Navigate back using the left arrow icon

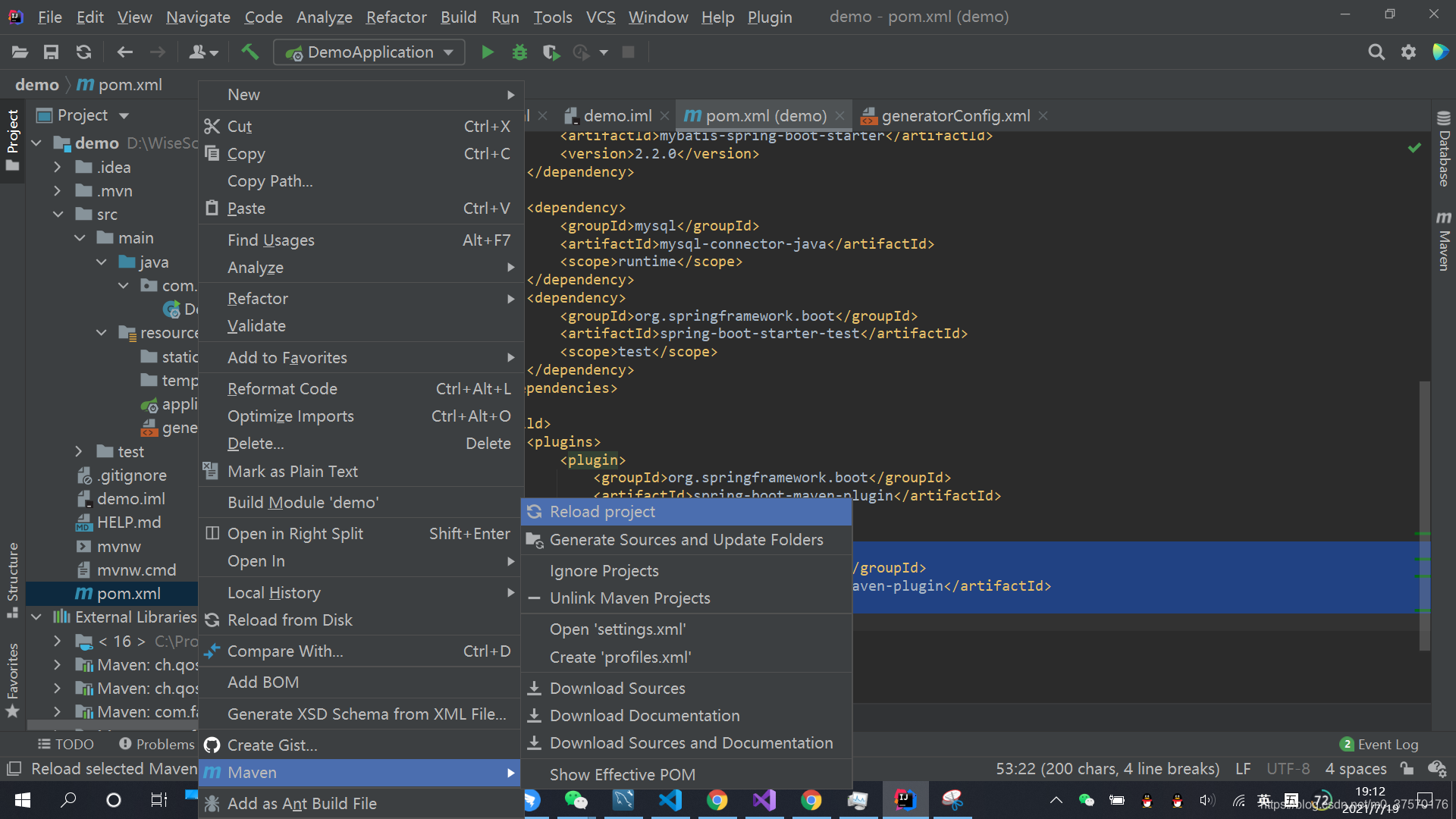click(124, 52)
